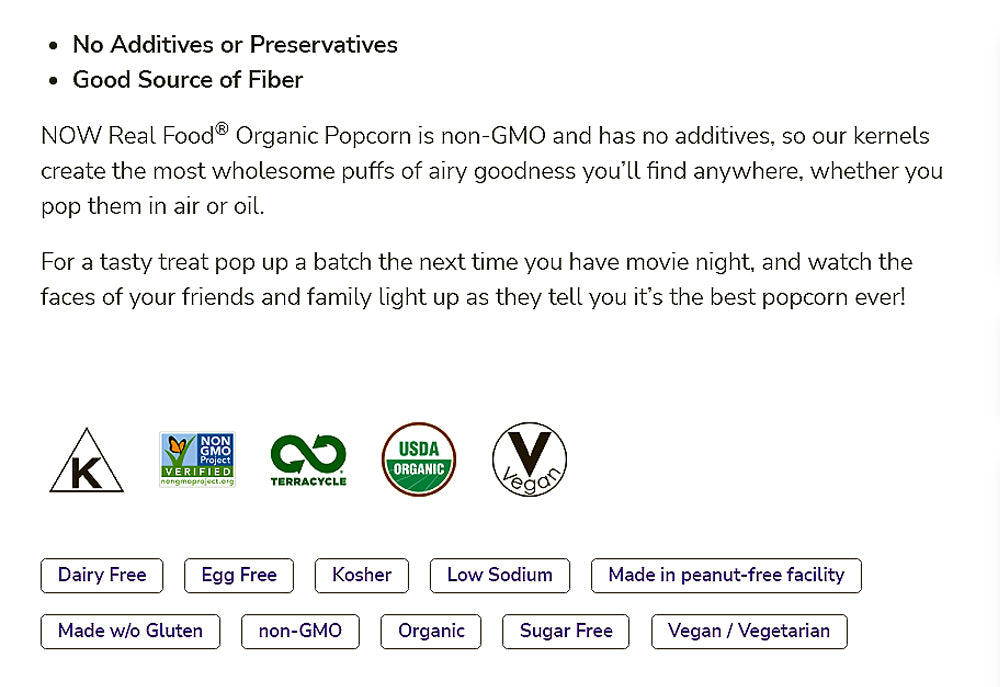Click the NOW Real Food description paragraph
Image resolution: width=1000 pixels, height=687 pixels.
pyautogui.click(x=490, y=171)
